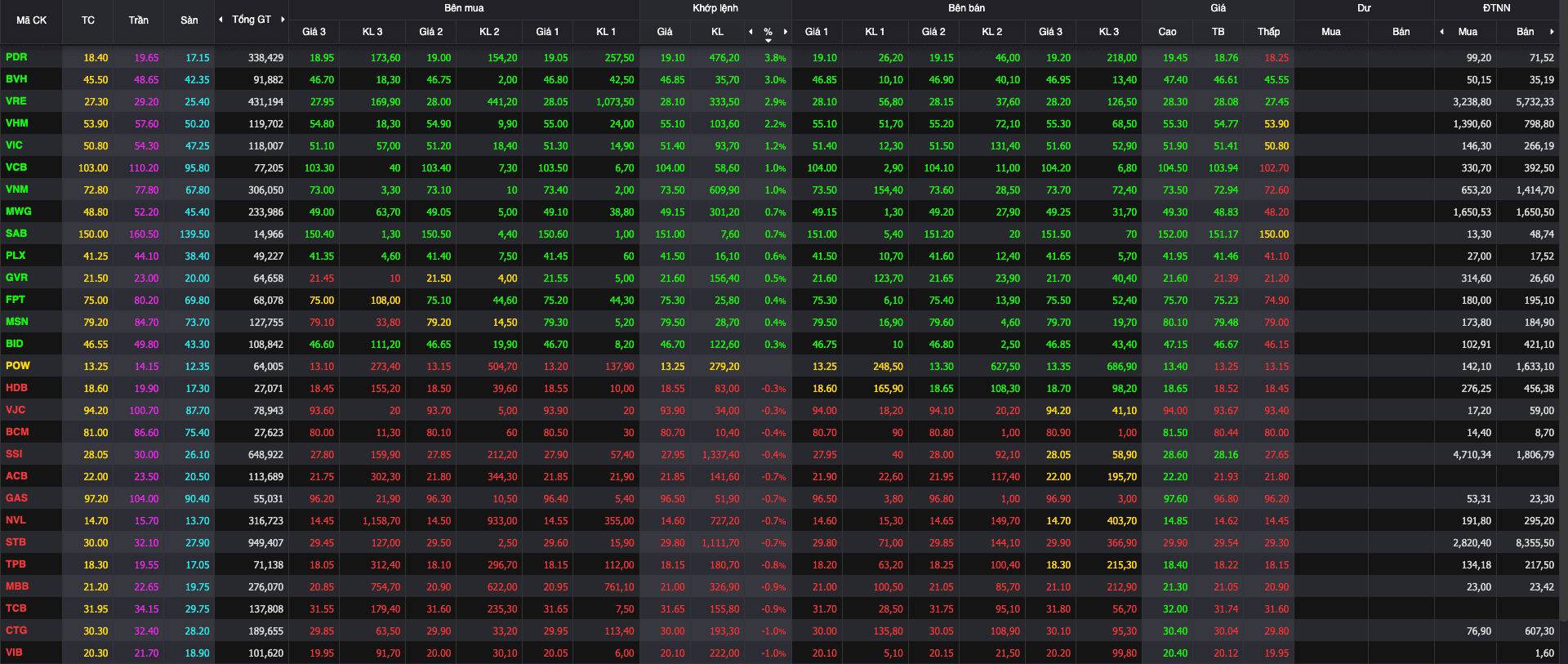The width and height of the screenshot is (1568, 664).
Task: Open the HDB stock symbol
Action: click(x=16, y=388)
